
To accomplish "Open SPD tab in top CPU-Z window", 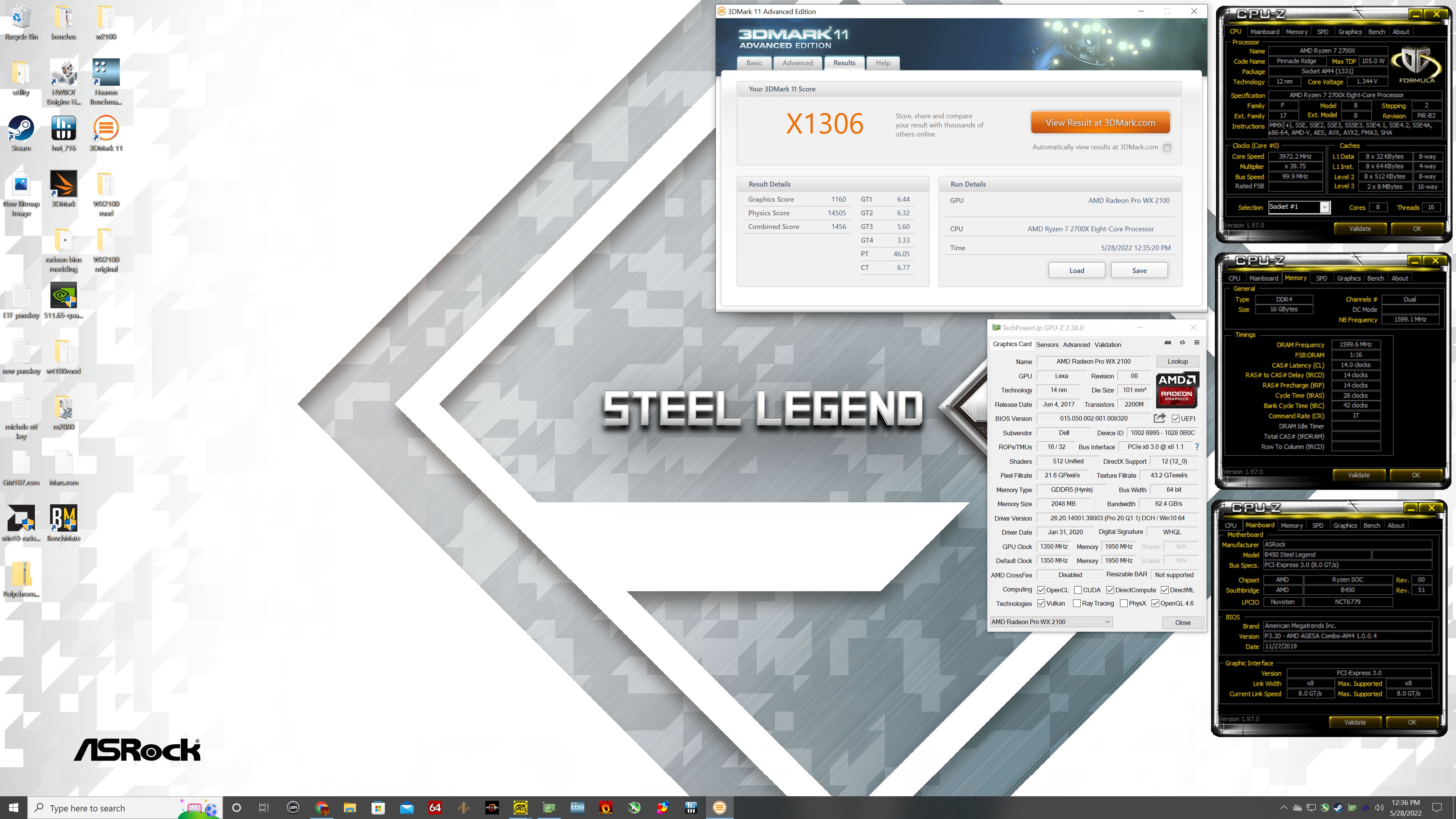I will pyautogui.click(x=1323, y=31).
